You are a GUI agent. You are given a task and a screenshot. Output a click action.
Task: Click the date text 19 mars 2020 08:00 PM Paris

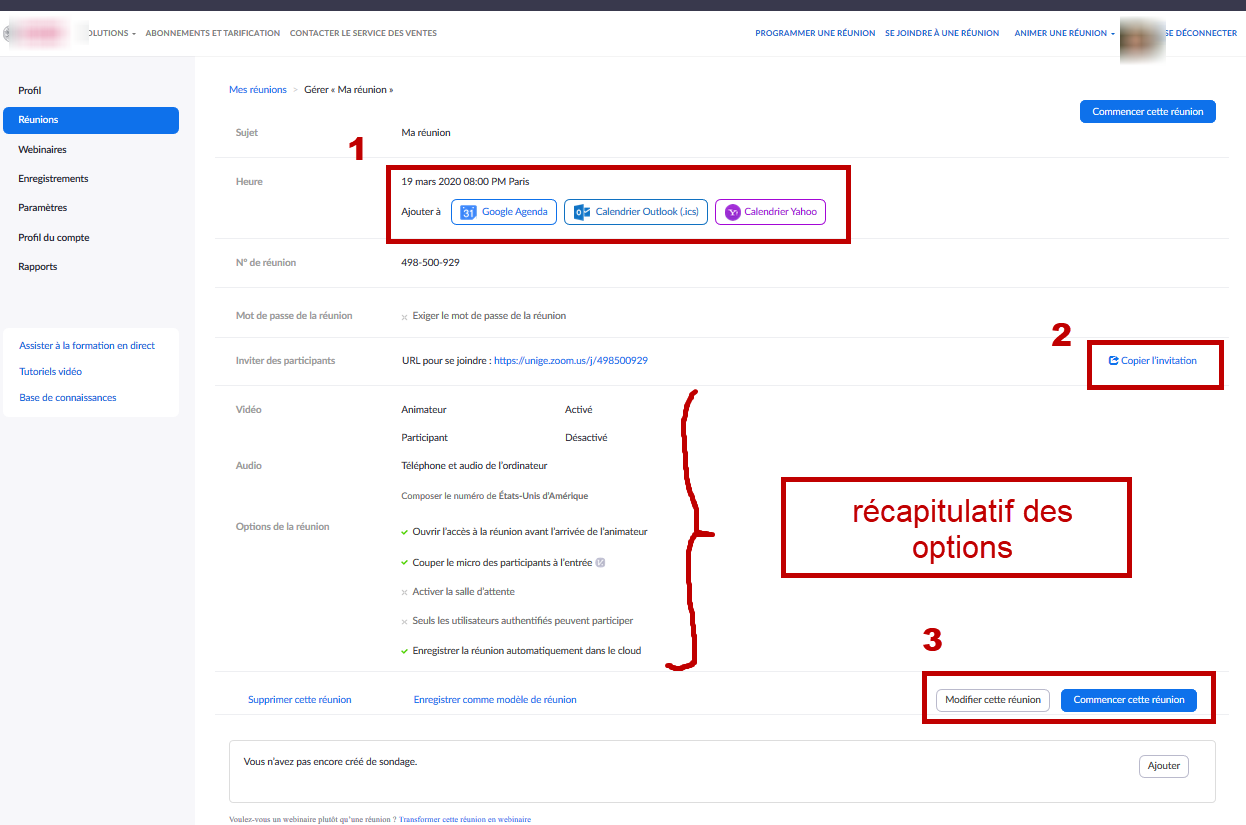click(x=465, y=182)
